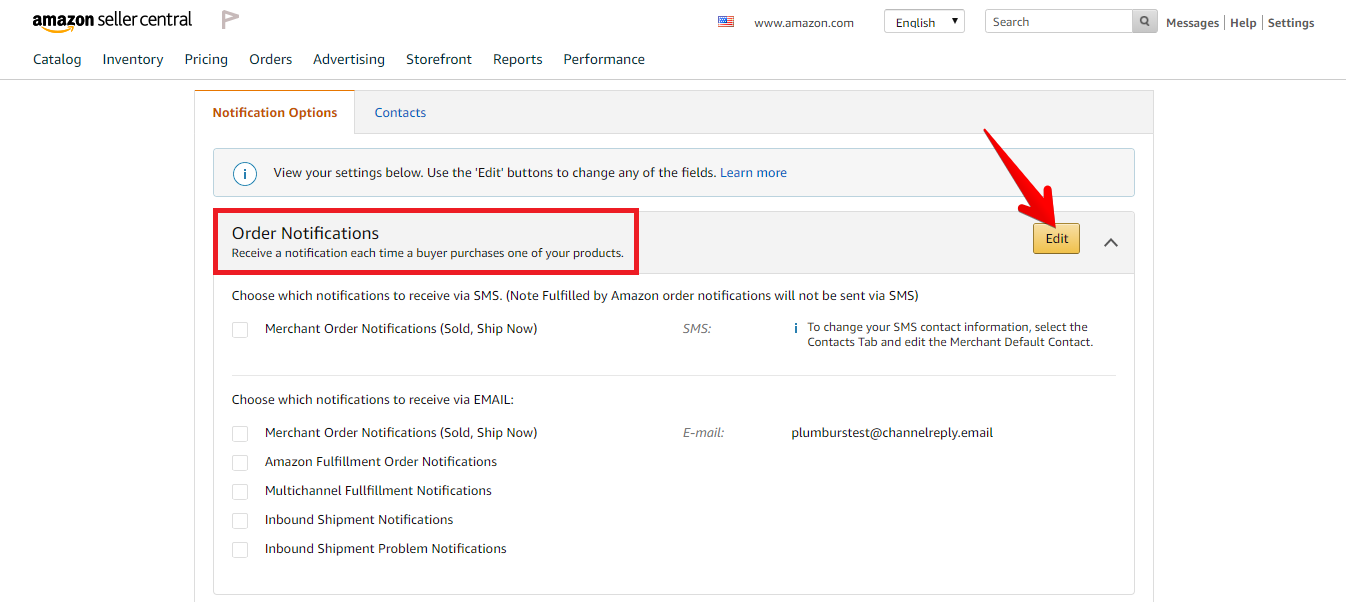The width and height of the screenshot is (1346, 602).
Task: Open the Advertising menu
Action: (x=349, y=59)
